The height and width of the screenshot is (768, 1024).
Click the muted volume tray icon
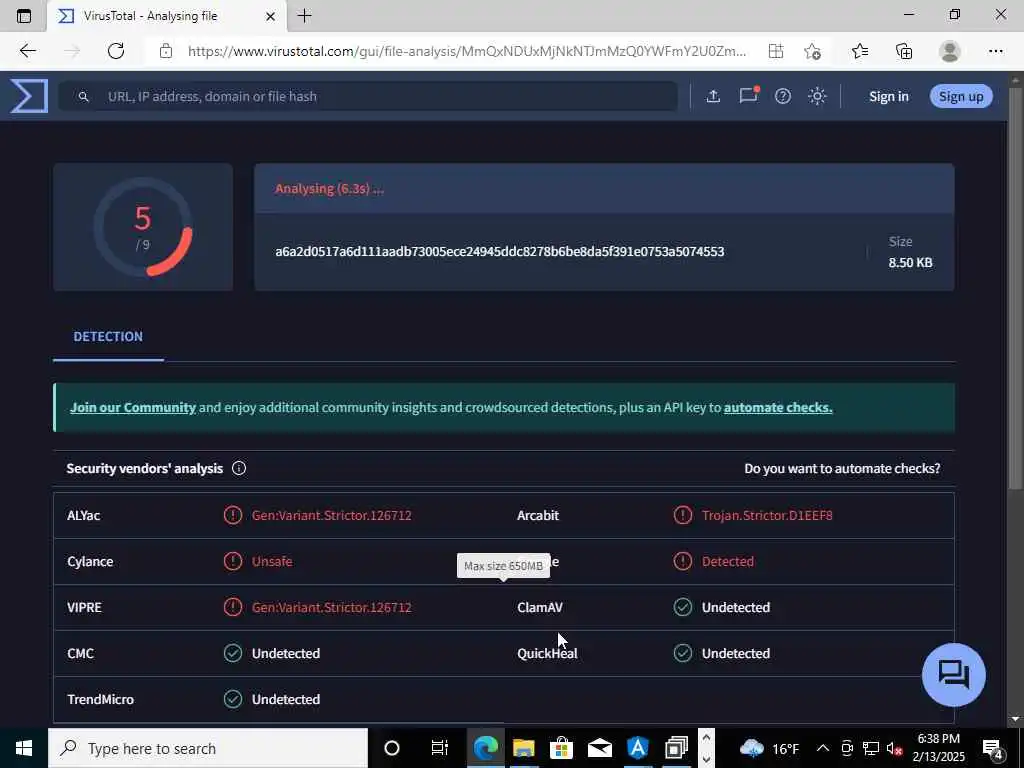[894, 748]
